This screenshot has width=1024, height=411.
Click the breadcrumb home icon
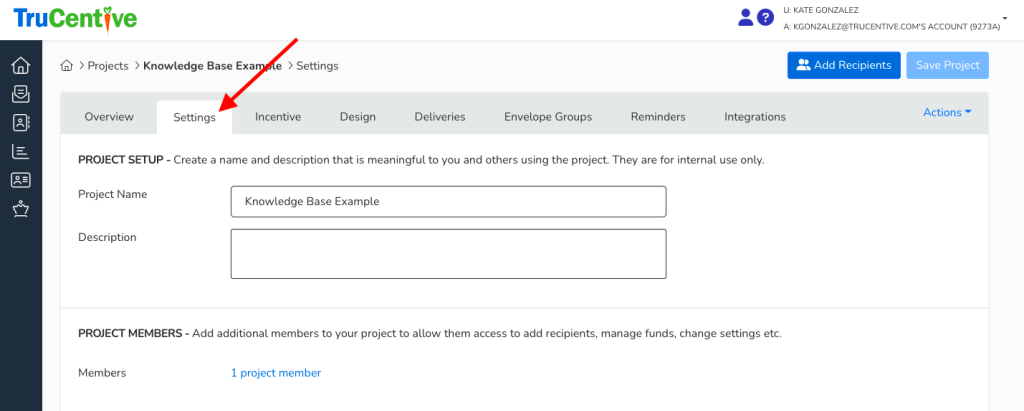click(67, 66)
